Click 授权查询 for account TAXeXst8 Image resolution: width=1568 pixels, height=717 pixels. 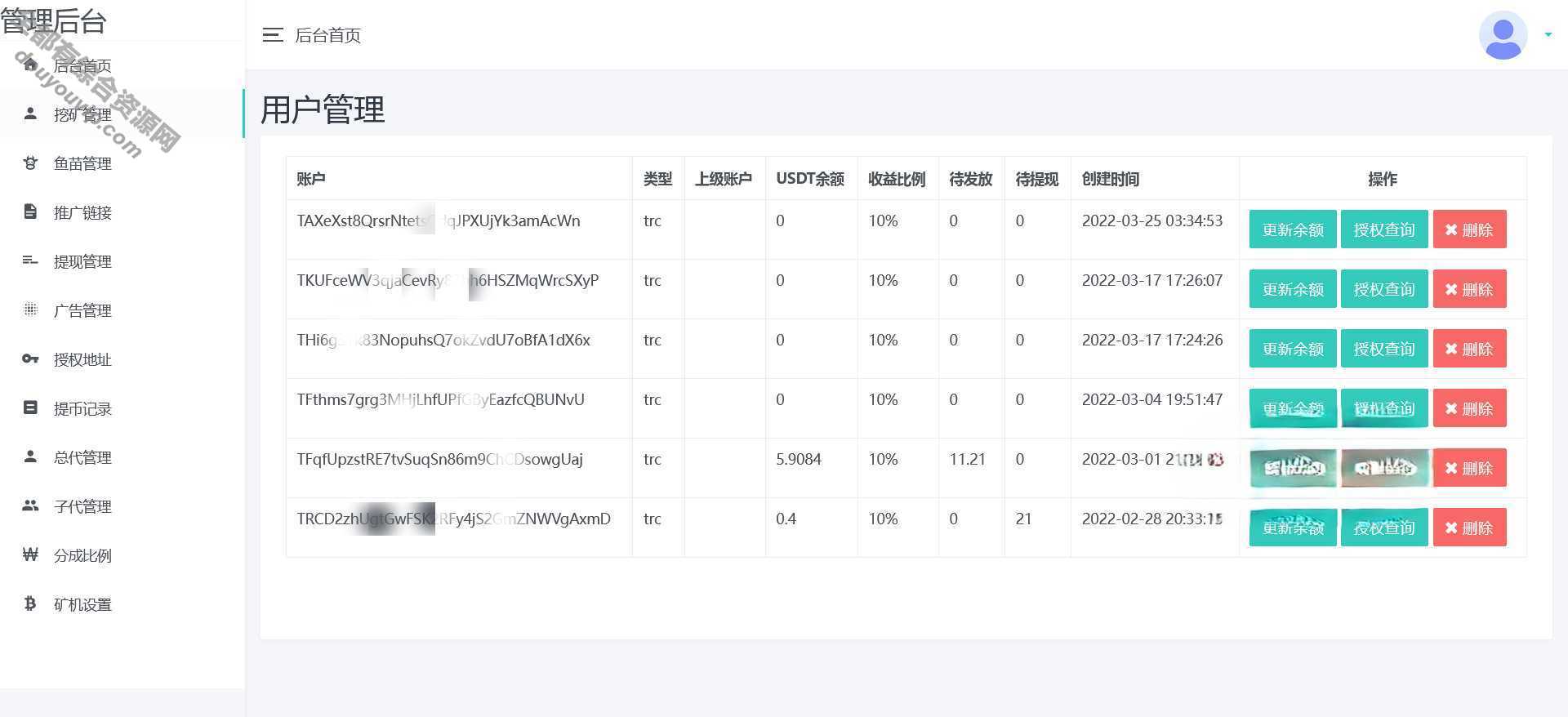pyautogui.click(x=1384, y=229)
